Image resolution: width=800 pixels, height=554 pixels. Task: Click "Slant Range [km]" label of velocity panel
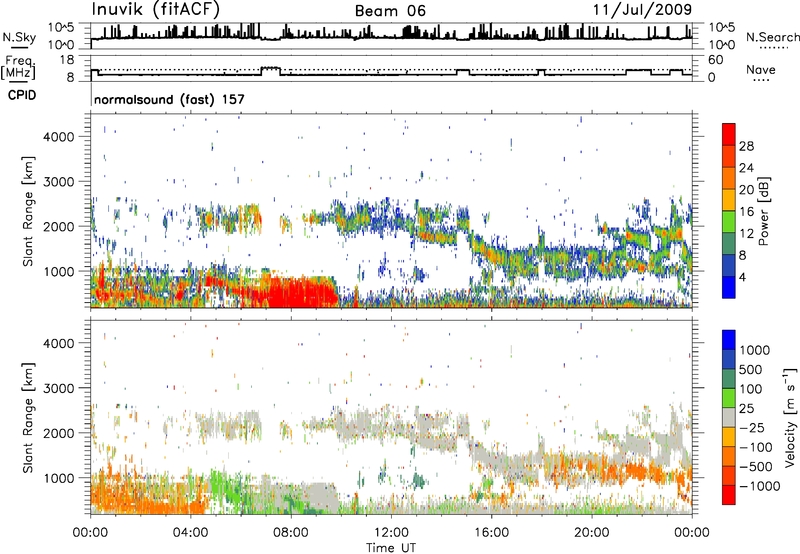pos(28,417)
